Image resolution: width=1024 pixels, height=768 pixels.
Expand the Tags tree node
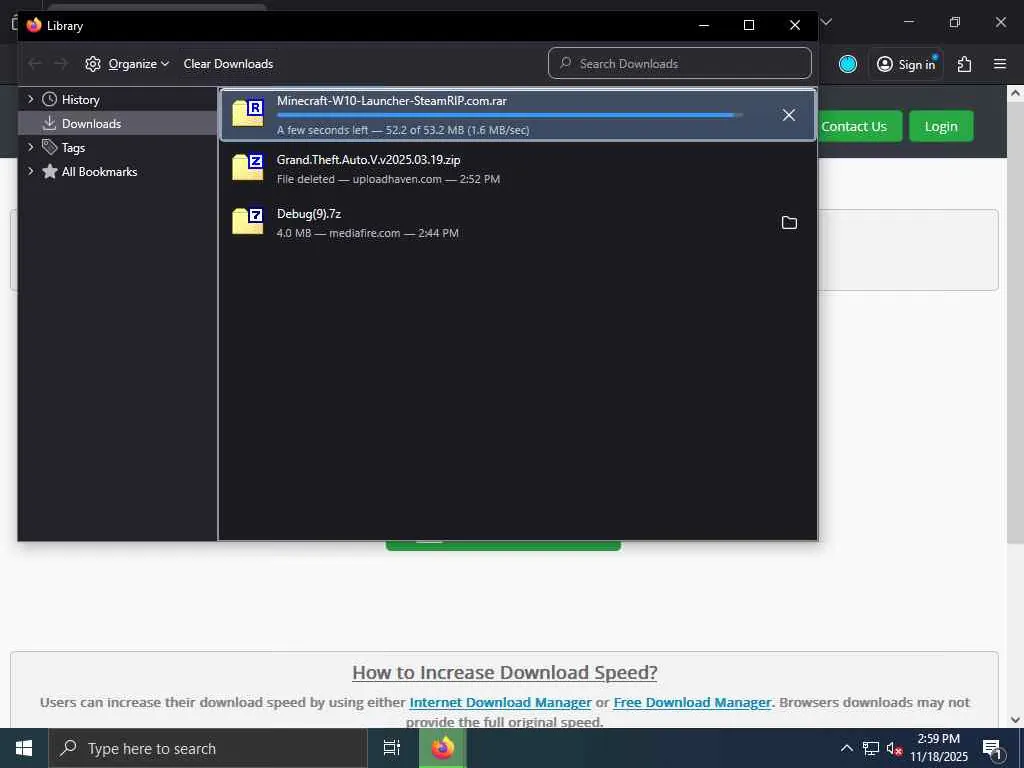pos(30,147)
